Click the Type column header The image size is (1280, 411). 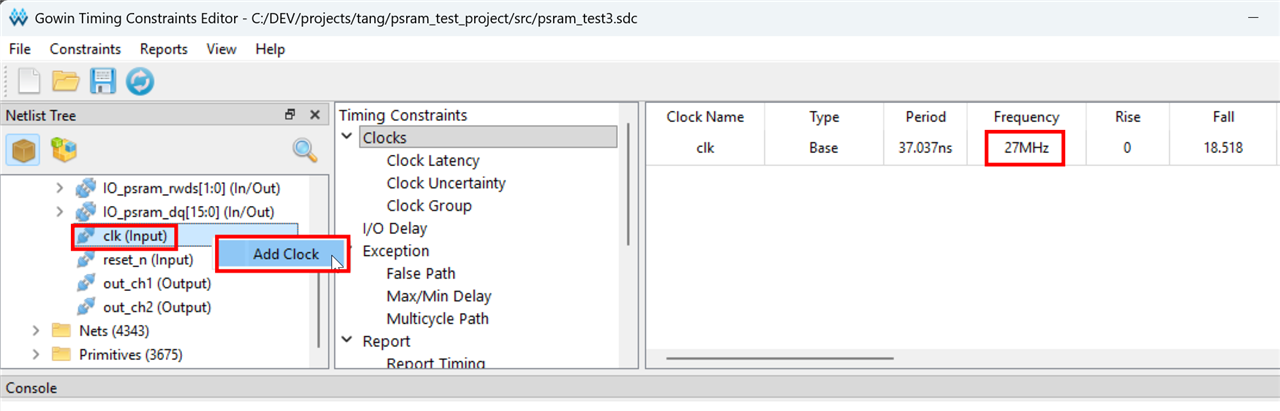click(x=824, y=117)
